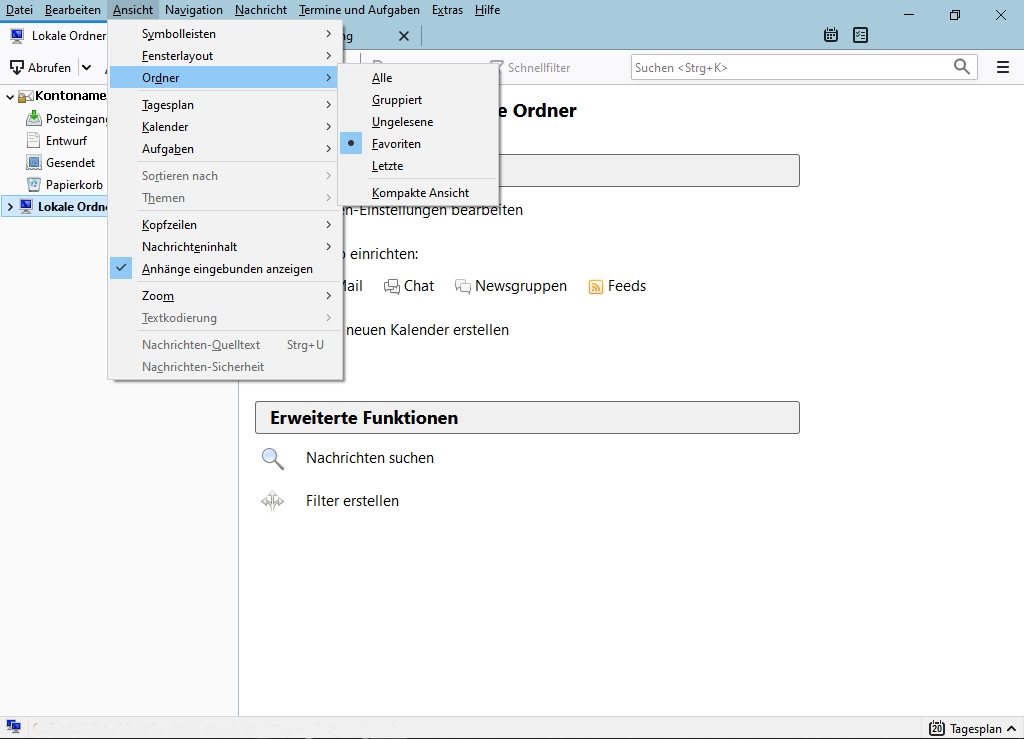Expand the Lokale Ordner tree node

10,207
